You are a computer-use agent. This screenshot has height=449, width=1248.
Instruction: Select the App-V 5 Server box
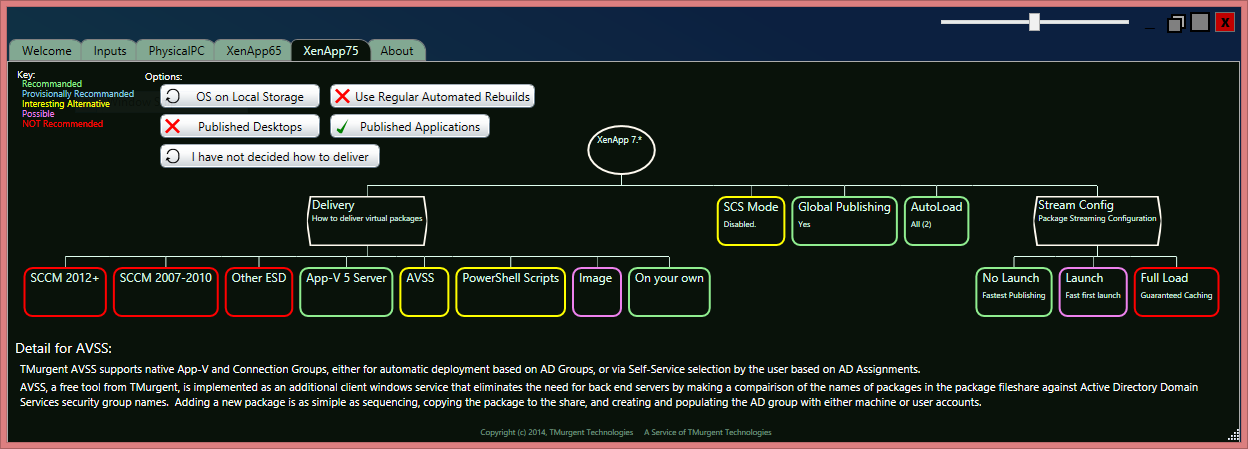coord(346,292)
